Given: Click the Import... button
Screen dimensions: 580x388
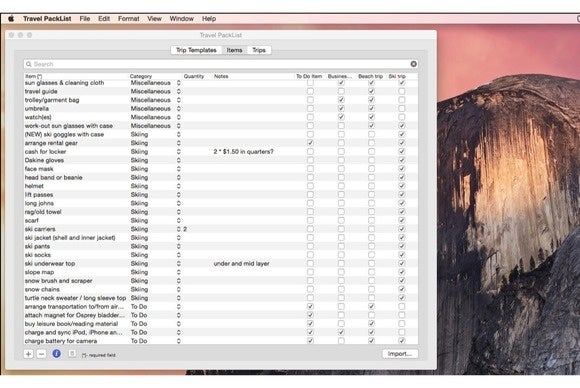Looking at the screenshot, I should pos(400,354).
